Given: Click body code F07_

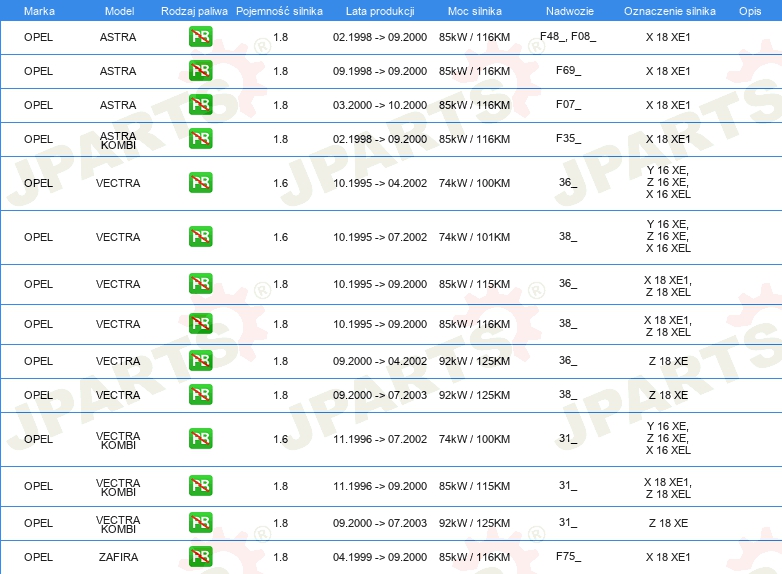Looking at the screenshot, I should pyautogui.click(x=568, y=104).
